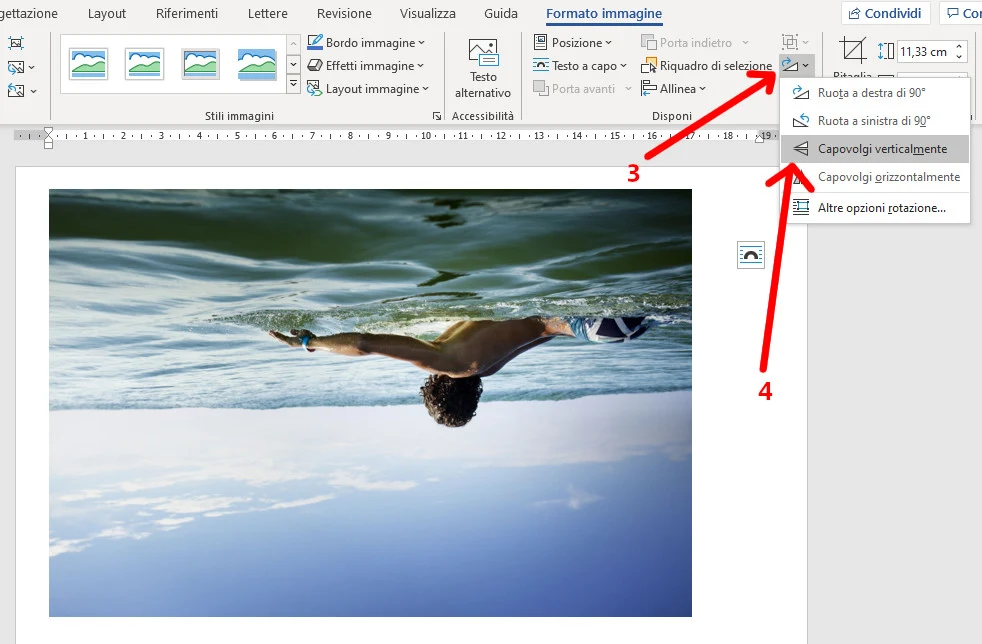Click the Reimposta immagine icon

click(18, 91)
